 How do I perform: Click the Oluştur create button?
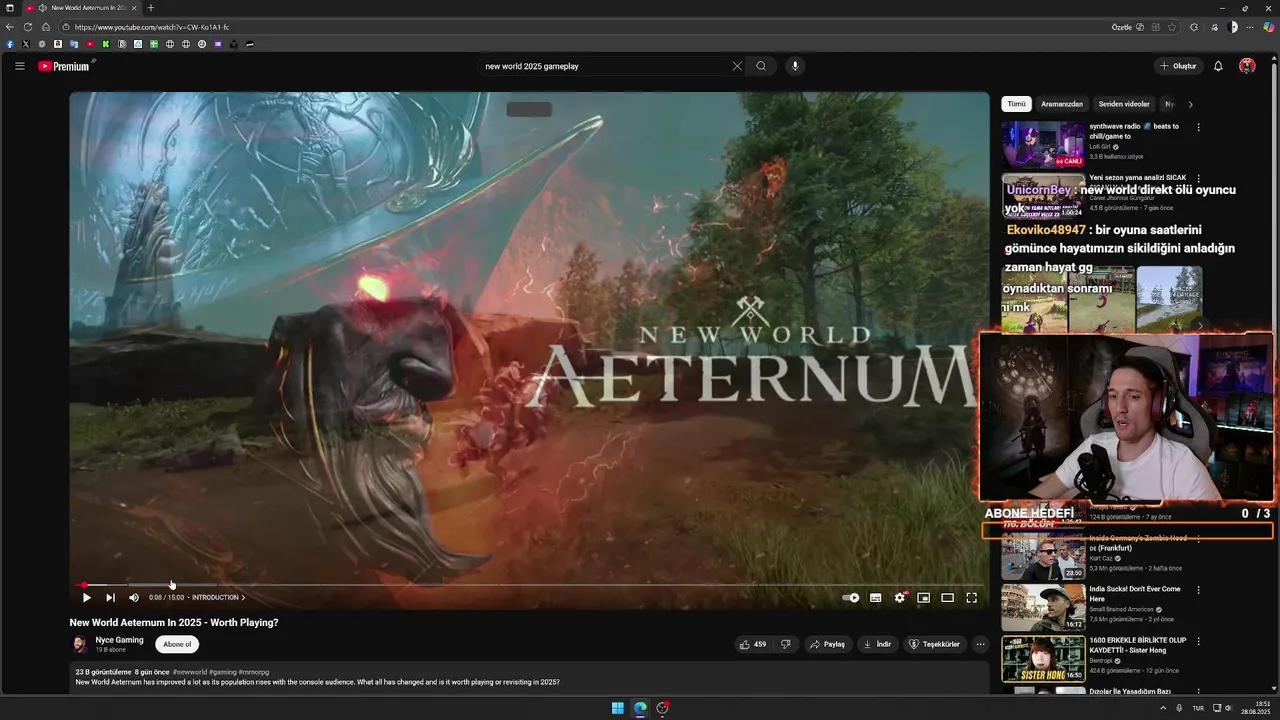(1178, 66)
